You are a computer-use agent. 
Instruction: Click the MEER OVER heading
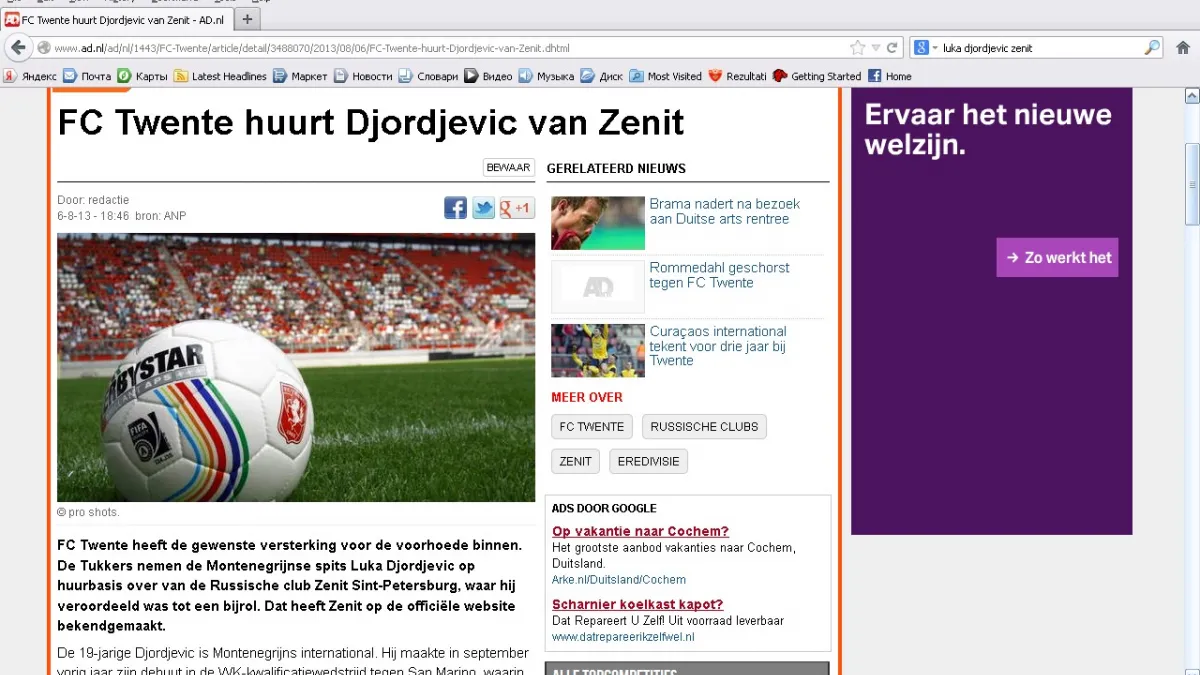click(587, 397)
